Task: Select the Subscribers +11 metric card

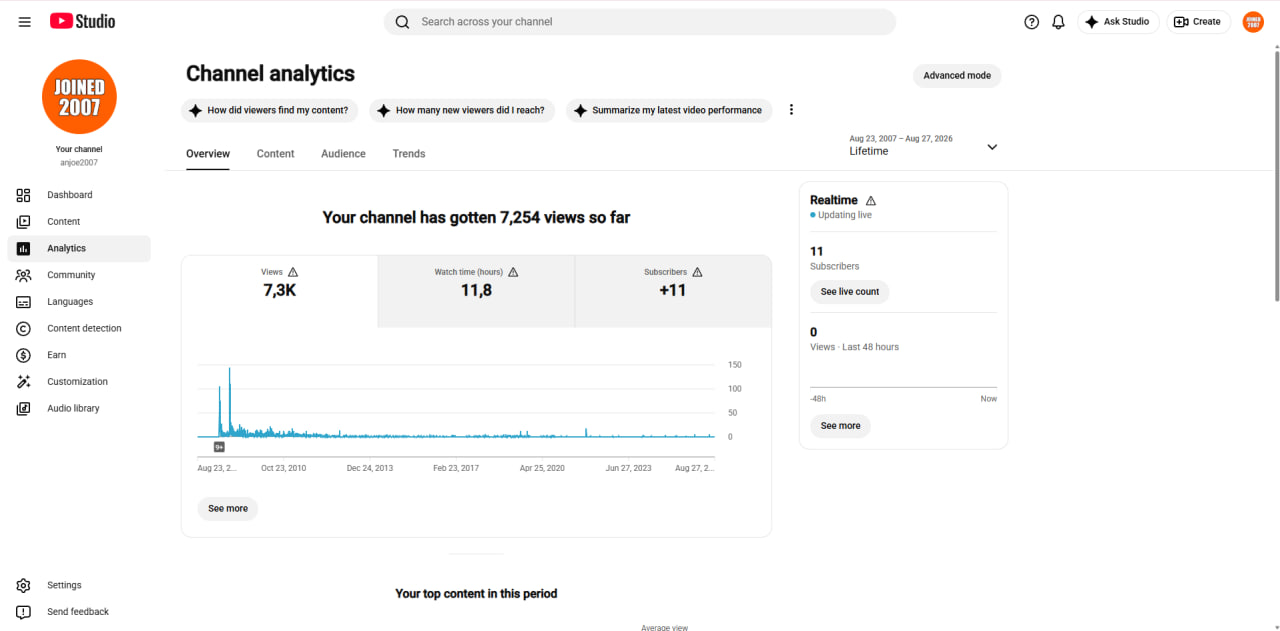Action: coord(673,291)
